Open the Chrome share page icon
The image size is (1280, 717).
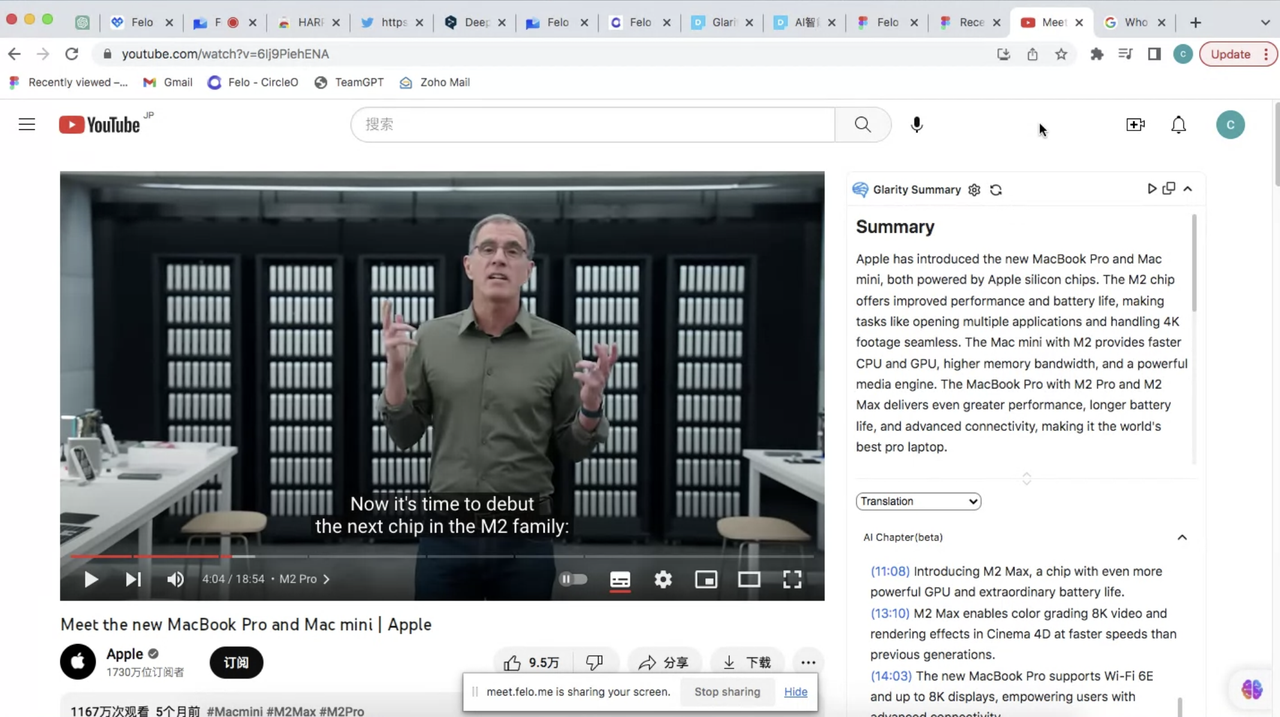[x=1032, y=54]
